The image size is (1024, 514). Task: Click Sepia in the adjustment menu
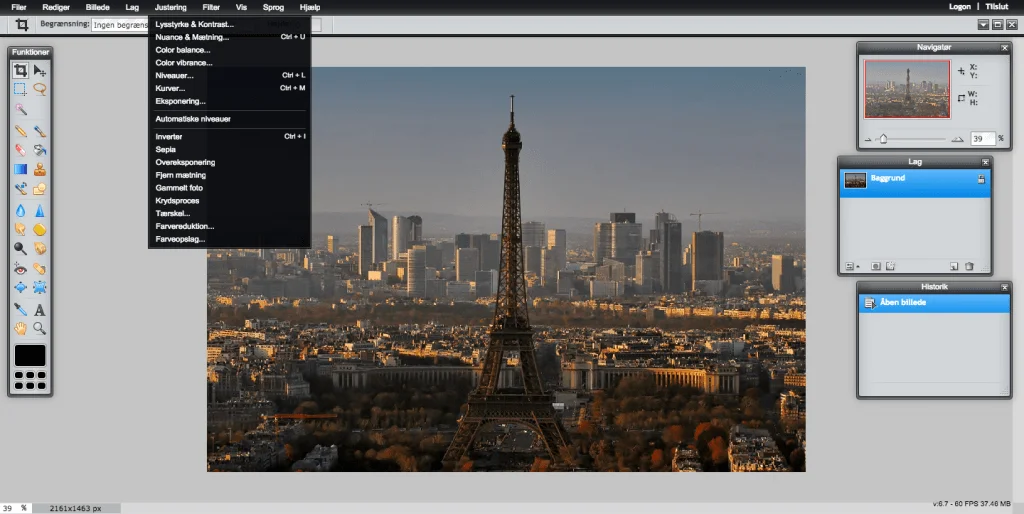click(166, 149)
